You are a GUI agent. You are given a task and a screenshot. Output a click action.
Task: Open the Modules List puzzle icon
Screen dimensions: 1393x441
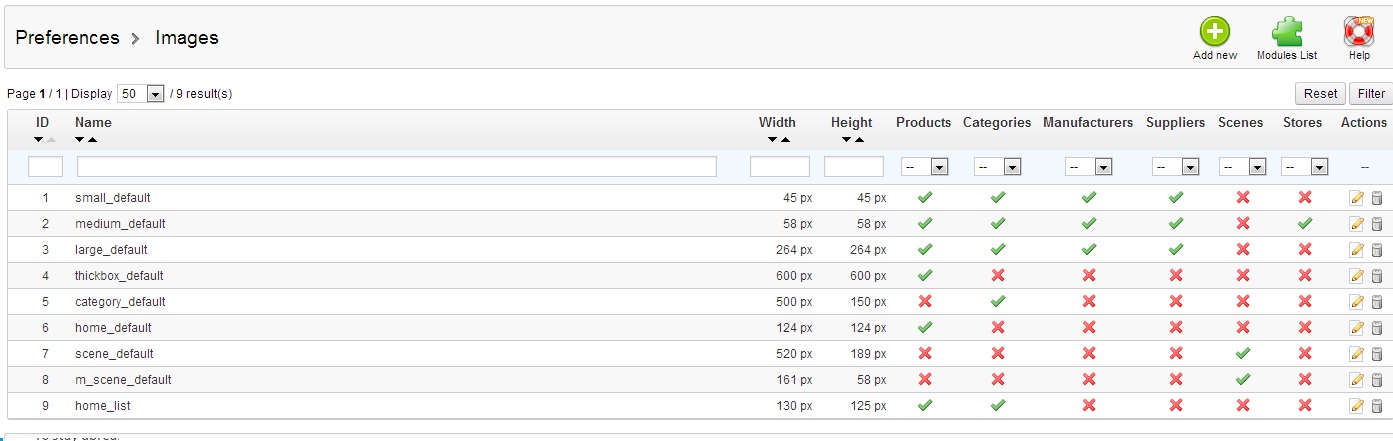coord(1287,33)
